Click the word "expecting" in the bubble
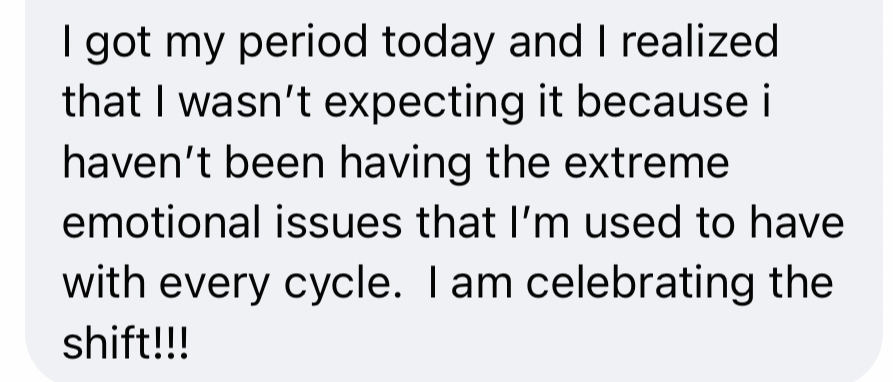Viewport: 893px width, 382px height. pyautogui.click(x=424, y=104)
